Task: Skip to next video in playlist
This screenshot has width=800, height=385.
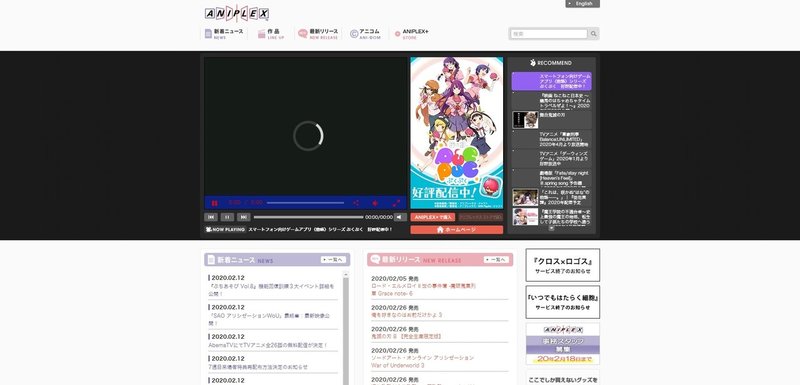Action: pyautogui.click(x=243, y=217)
